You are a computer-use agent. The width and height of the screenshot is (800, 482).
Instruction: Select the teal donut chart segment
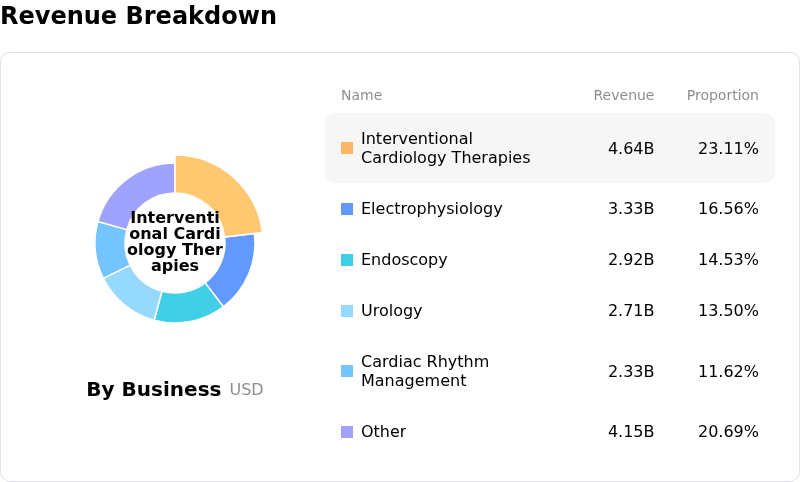[x=186, y=303]
